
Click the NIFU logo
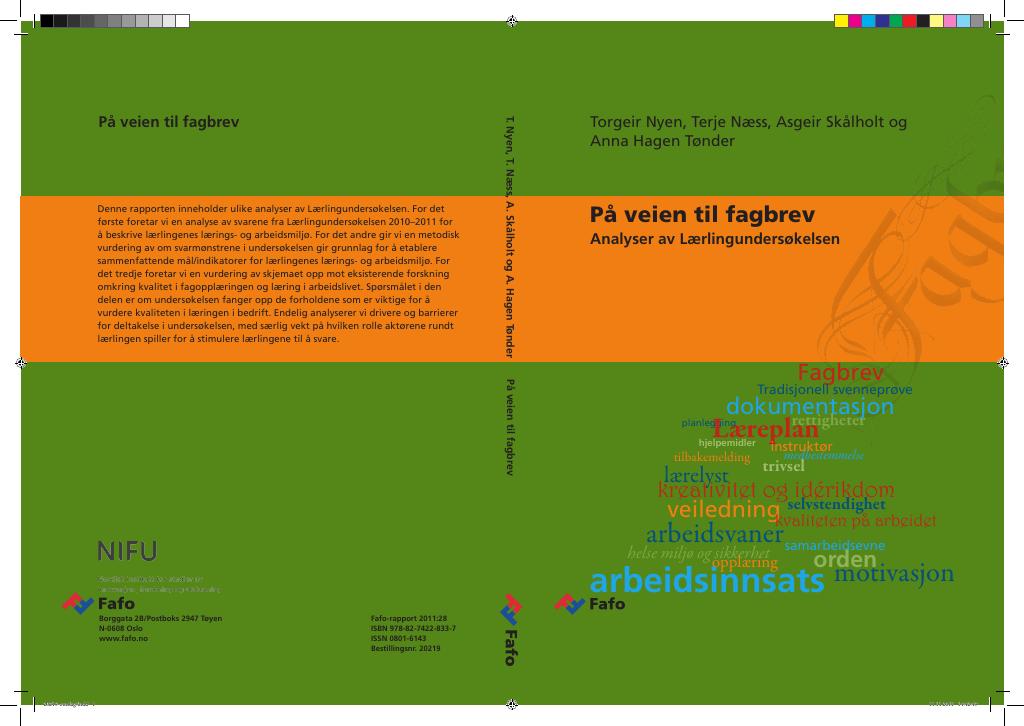click(x=127, y=551)
